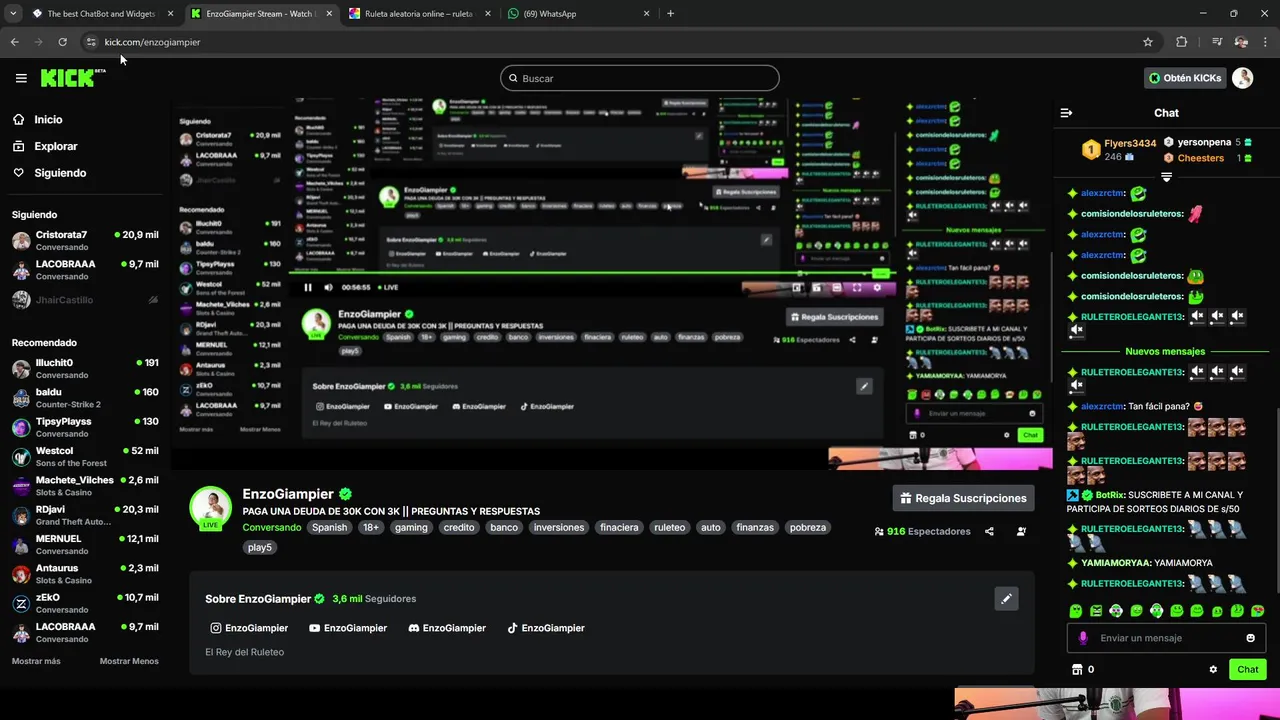Click Mostrar Menos in the sidebar

coord(129,661)
